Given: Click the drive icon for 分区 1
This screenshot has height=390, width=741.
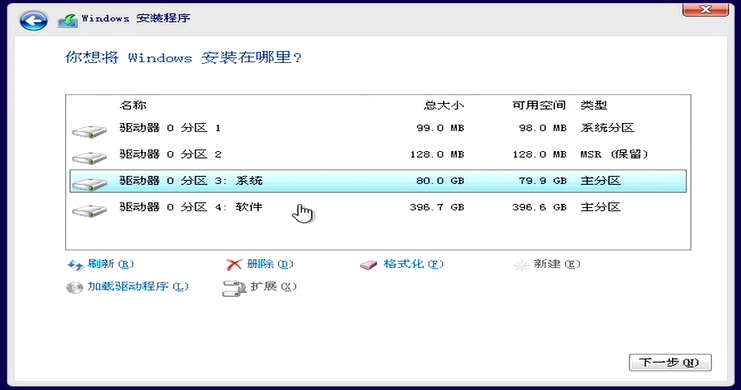Looking at the screenshot, I should coord(89,131).
